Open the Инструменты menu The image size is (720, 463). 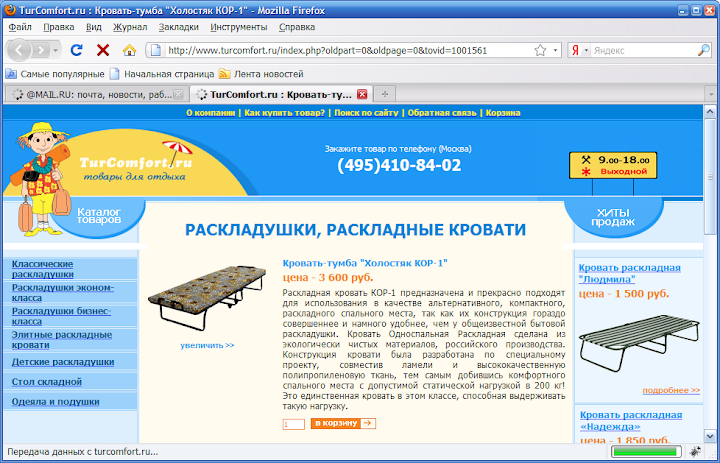click(239, 27)
